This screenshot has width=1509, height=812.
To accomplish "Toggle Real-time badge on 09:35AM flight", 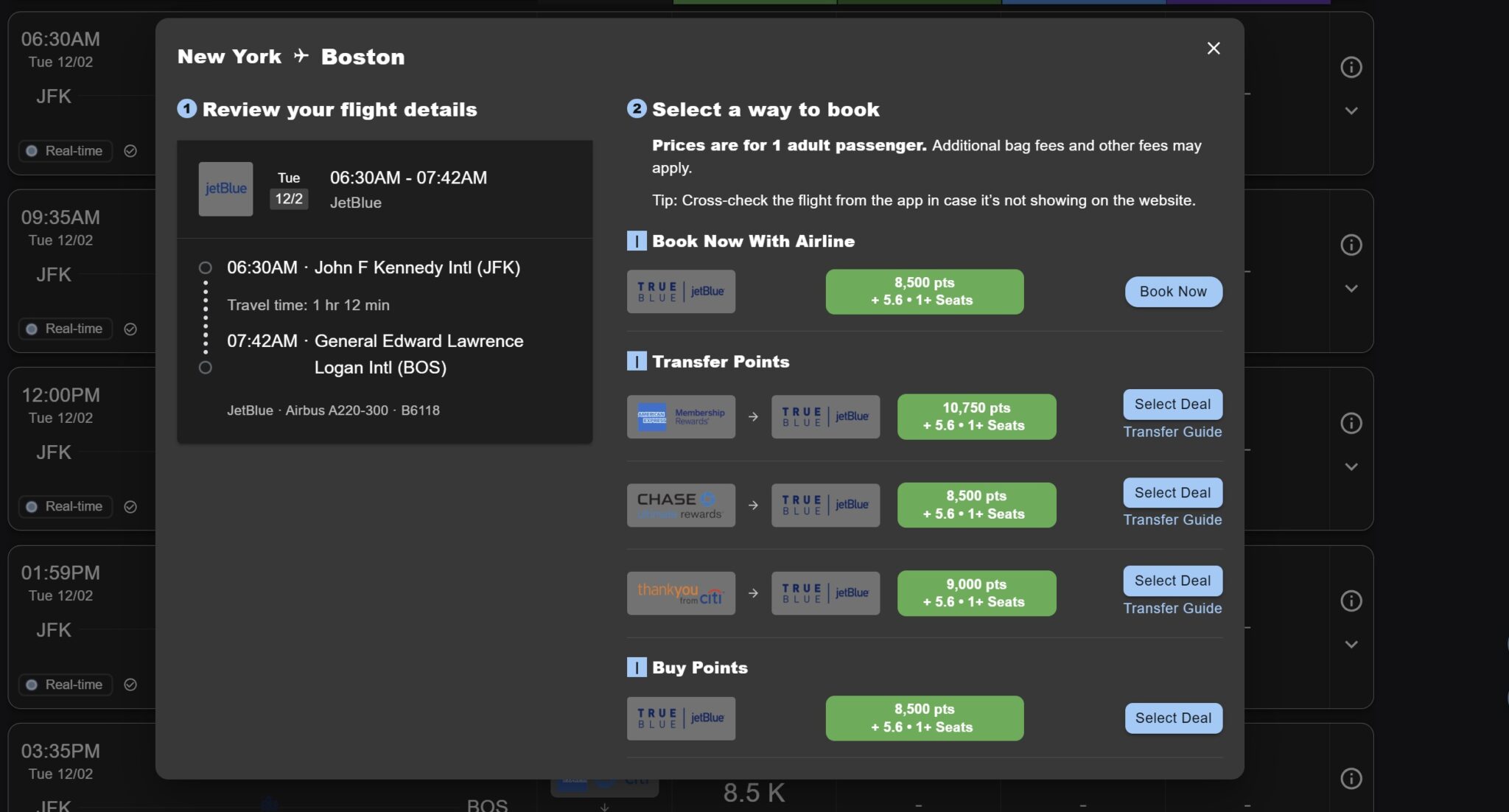I will coord(65,329).
